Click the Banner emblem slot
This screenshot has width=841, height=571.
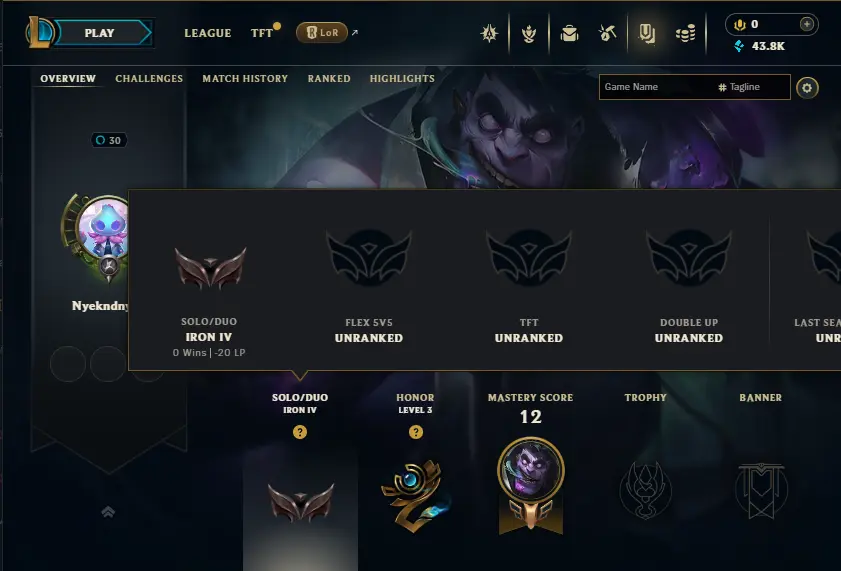tap(761, 491)
